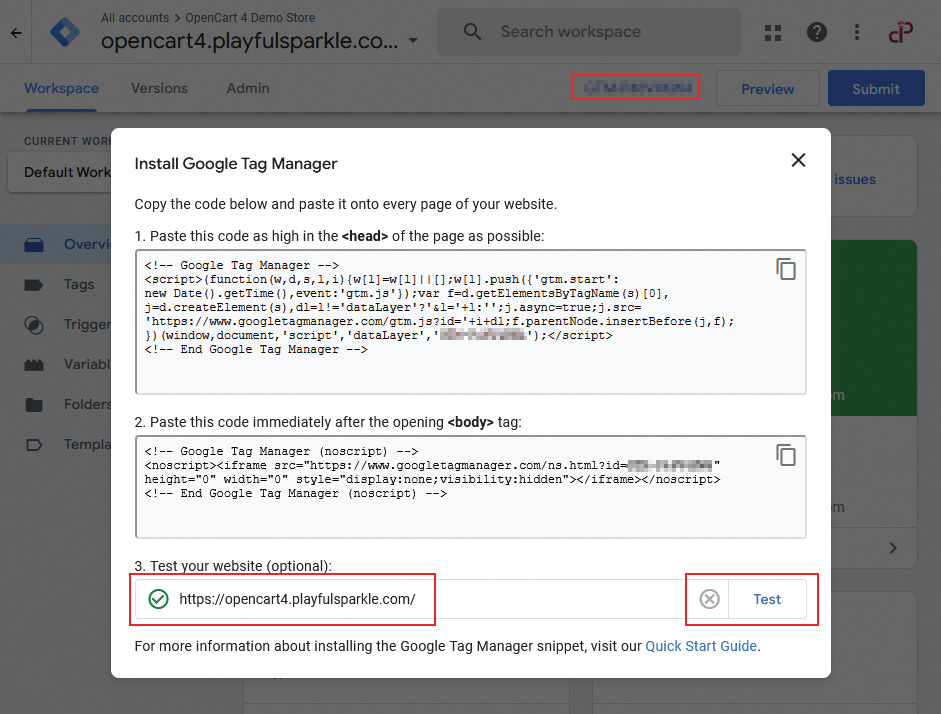This screenshot has width=941, height=714.
Task: Click the Submit button
Action: click(x=876, y=89)
